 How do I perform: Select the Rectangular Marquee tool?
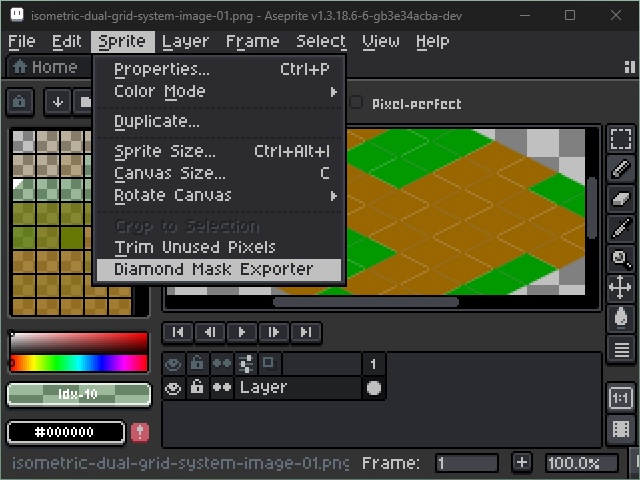pyautogui.click(x=621, y=139)
